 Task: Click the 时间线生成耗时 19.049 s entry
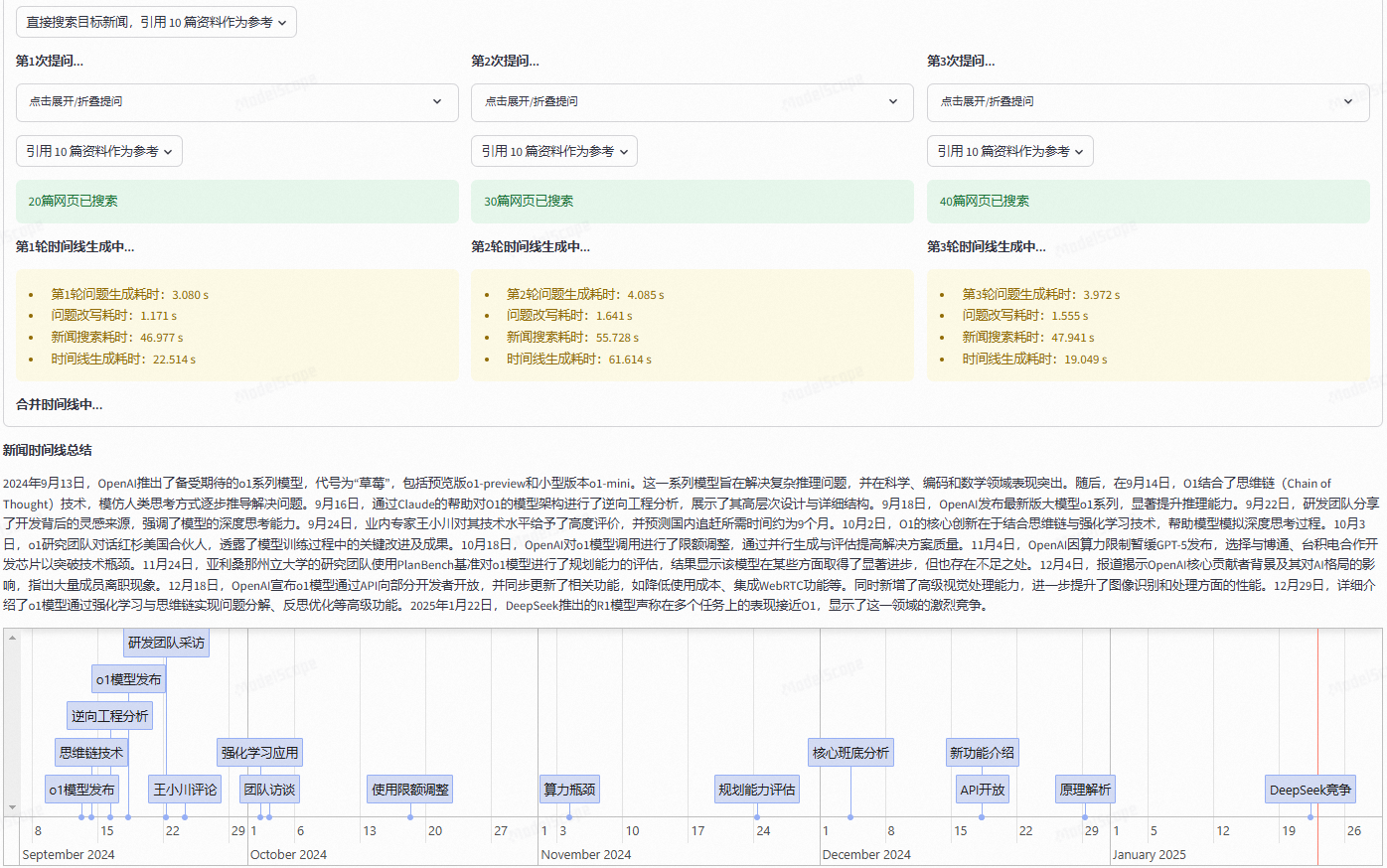[x=1033, y=360]
